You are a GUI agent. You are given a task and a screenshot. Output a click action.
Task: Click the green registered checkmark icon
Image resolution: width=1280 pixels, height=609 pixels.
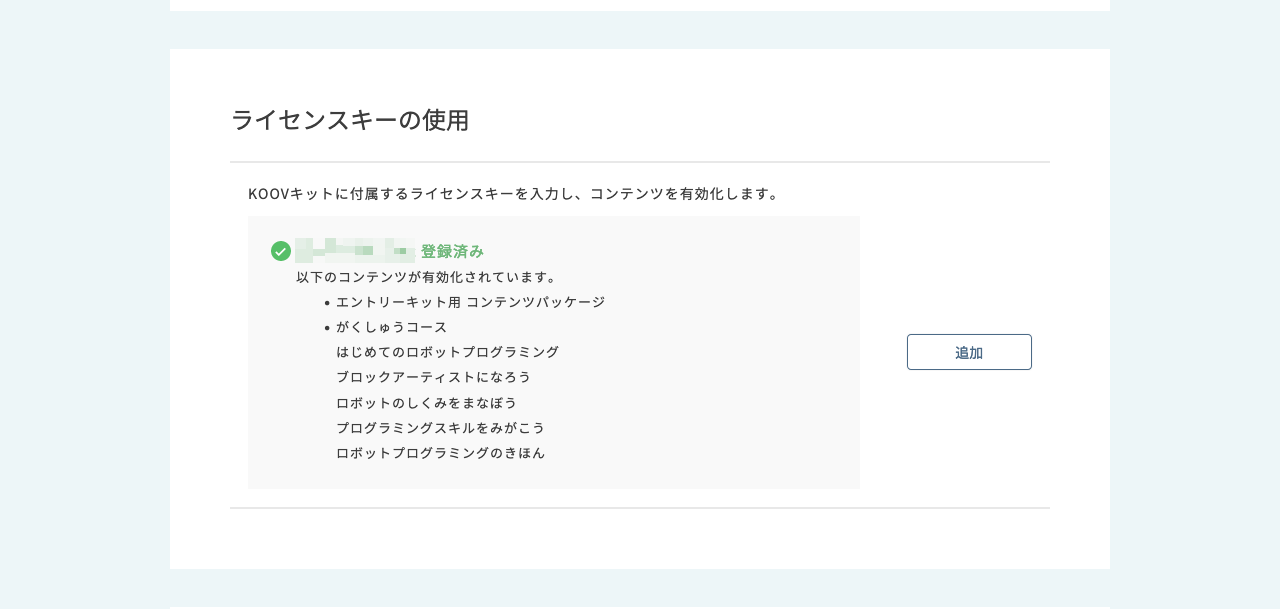click(x=281, y=251)
